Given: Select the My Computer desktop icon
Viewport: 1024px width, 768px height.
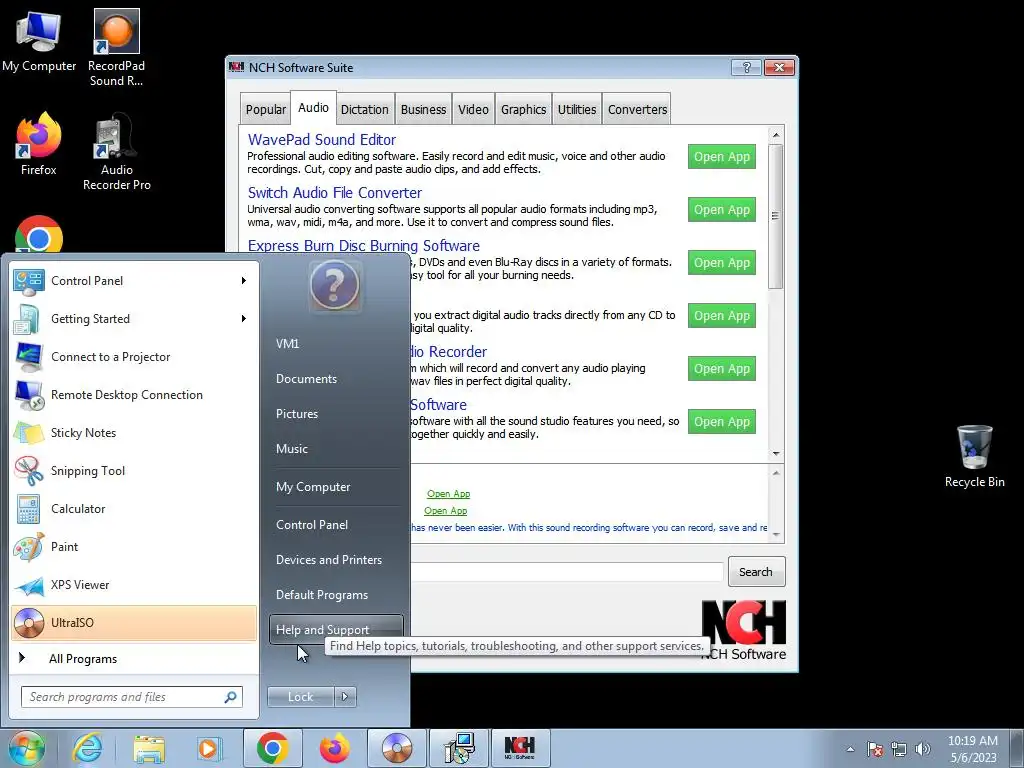Looking at the screenshot, I should 39,40.
